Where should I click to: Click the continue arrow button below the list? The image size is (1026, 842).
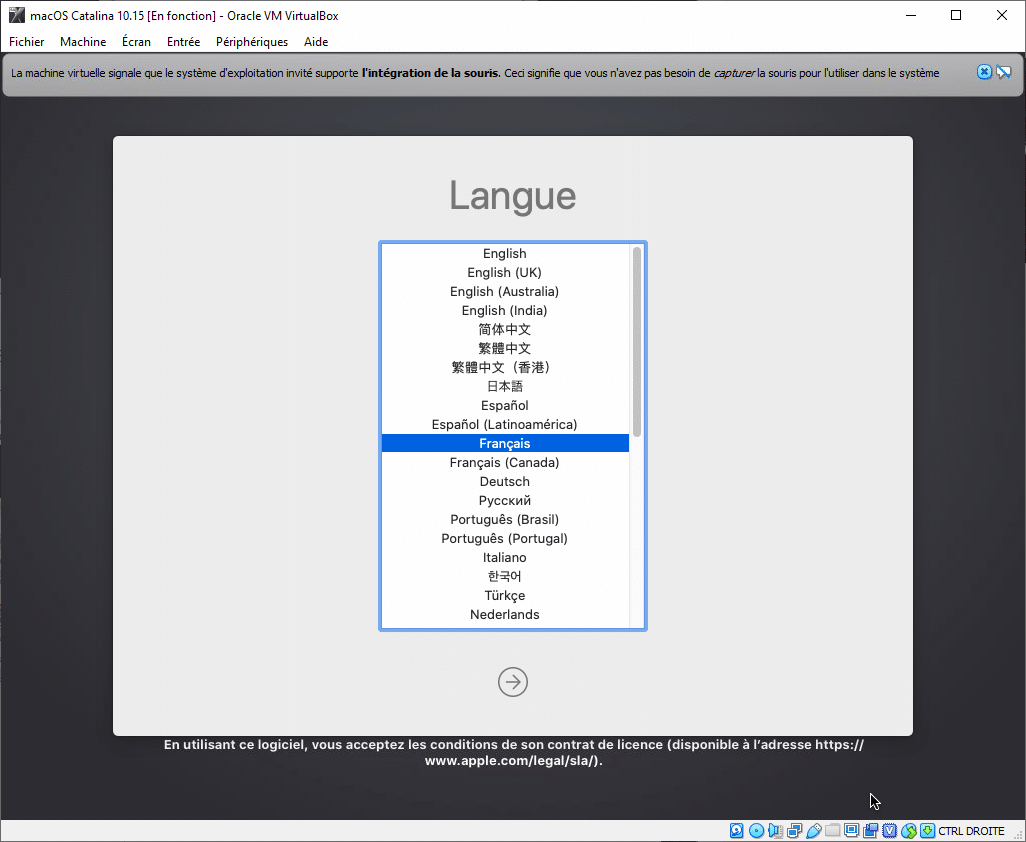512,682
